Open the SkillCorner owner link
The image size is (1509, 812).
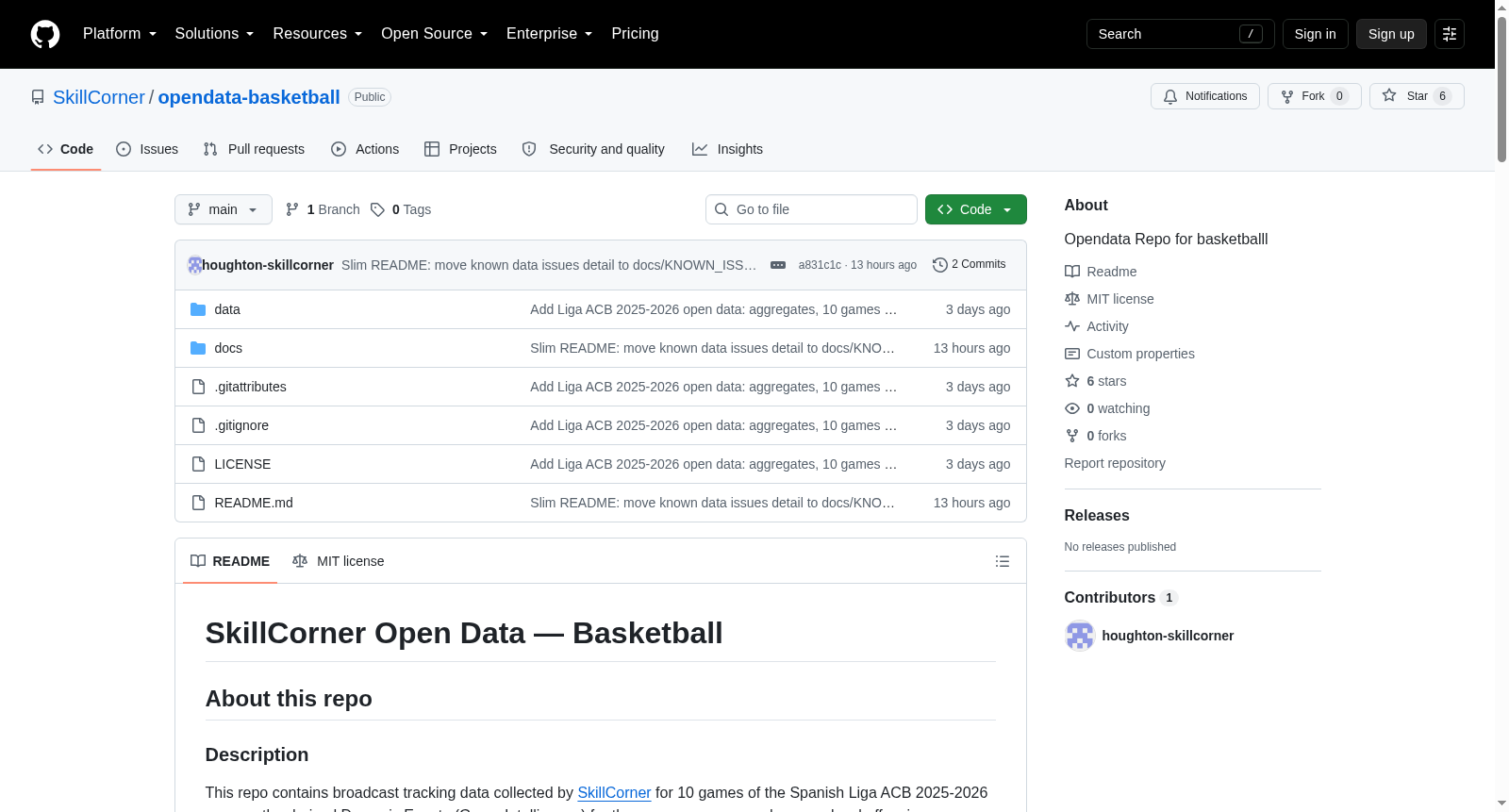point(99,97)
